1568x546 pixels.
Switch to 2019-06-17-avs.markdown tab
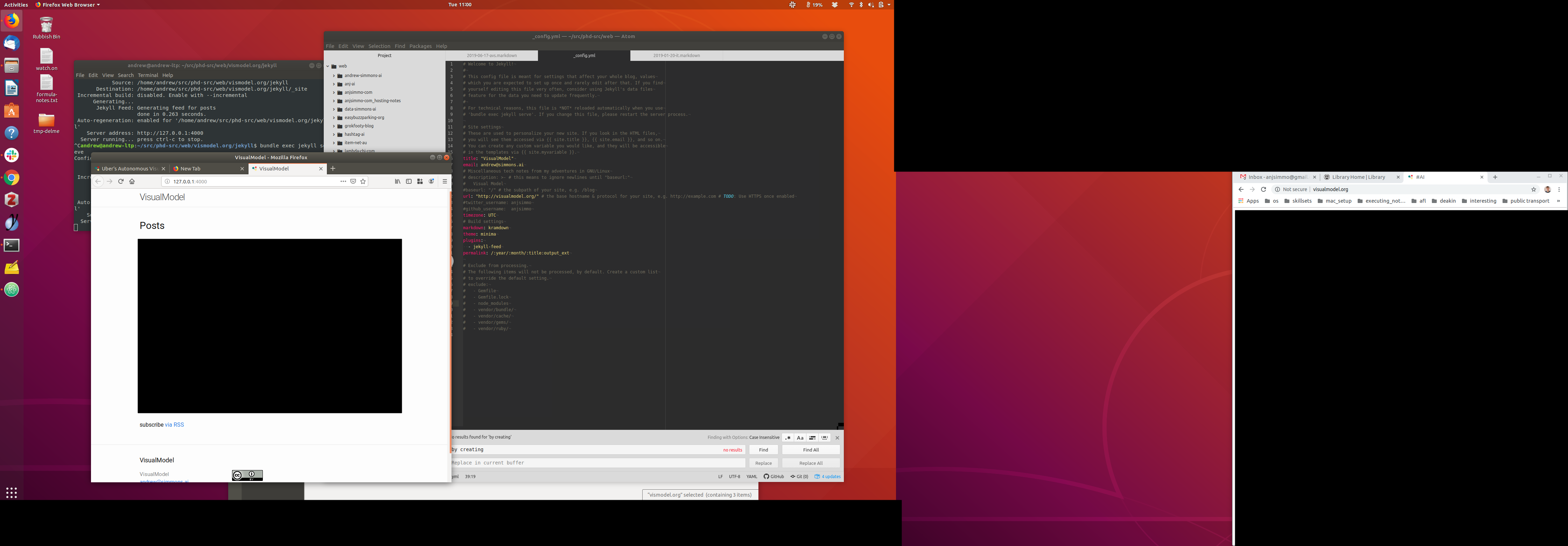pos(492,55)
